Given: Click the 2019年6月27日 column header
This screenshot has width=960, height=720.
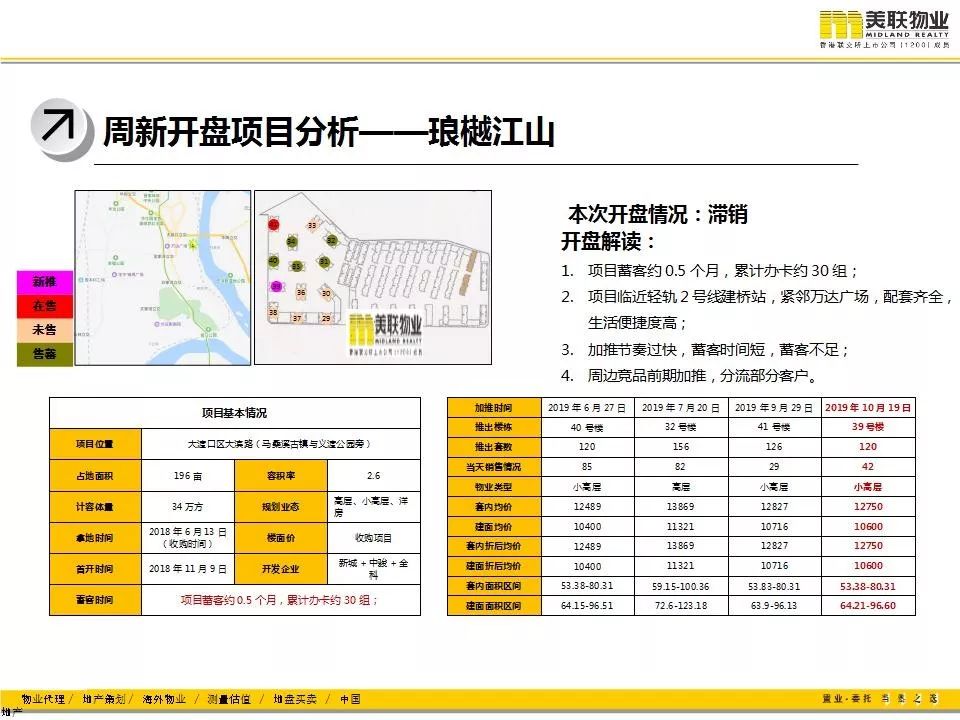Looking at the screenshot, I should click(587, 407).
